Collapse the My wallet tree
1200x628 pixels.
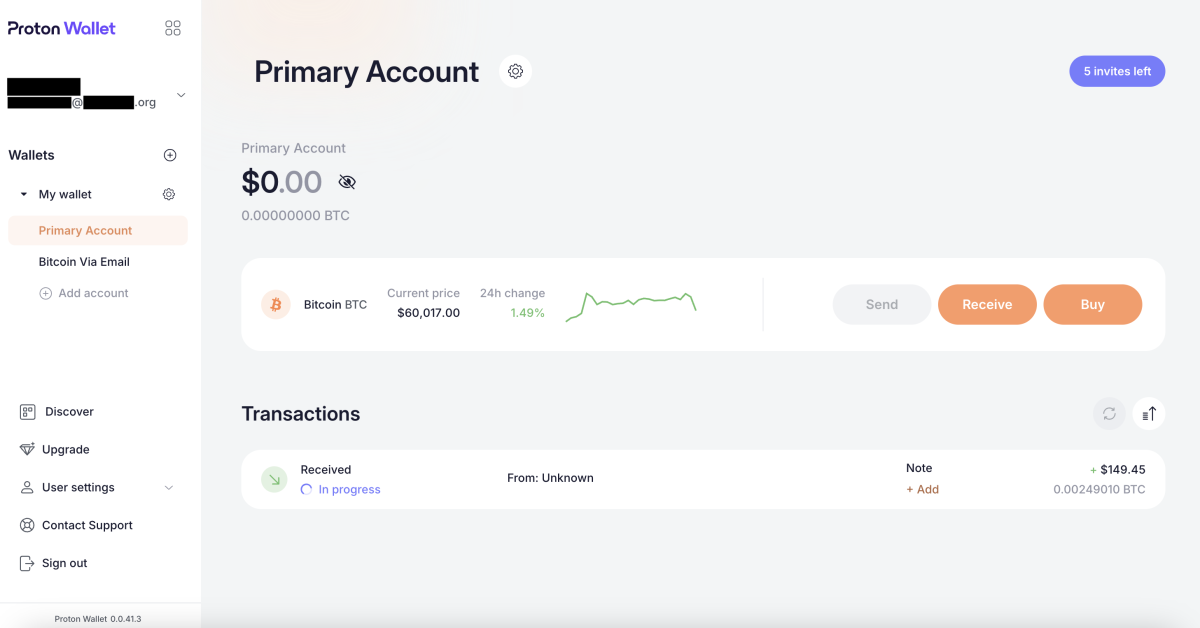[24, 194]
